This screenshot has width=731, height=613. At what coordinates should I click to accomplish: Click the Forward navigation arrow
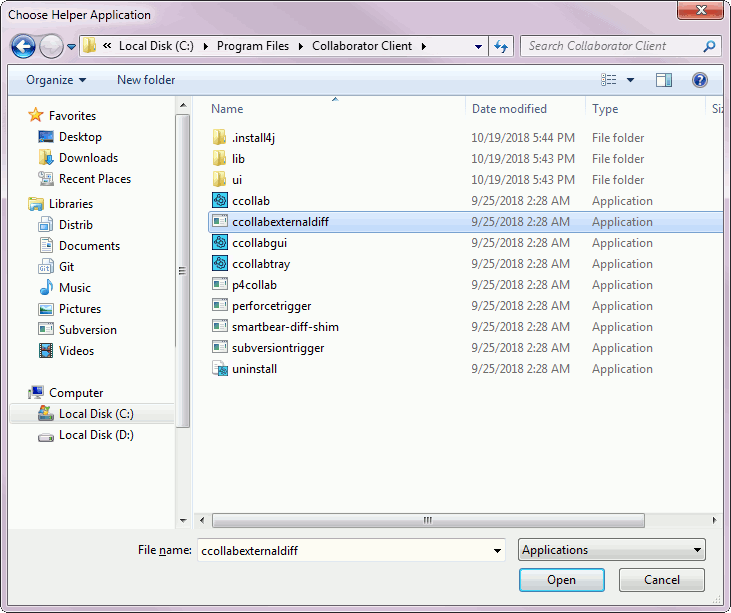coord(51,46)
